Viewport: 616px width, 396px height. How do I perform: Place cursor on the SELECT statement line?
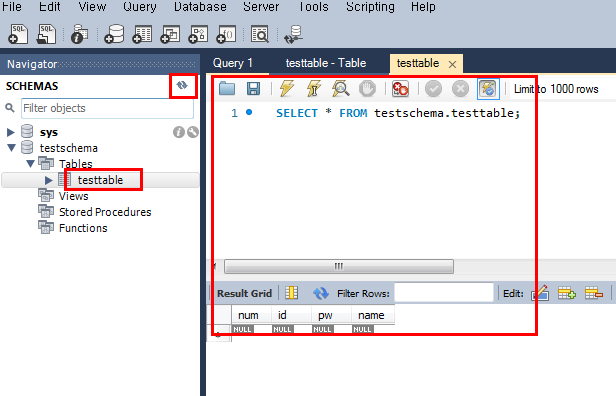click(x=398, y=113)
